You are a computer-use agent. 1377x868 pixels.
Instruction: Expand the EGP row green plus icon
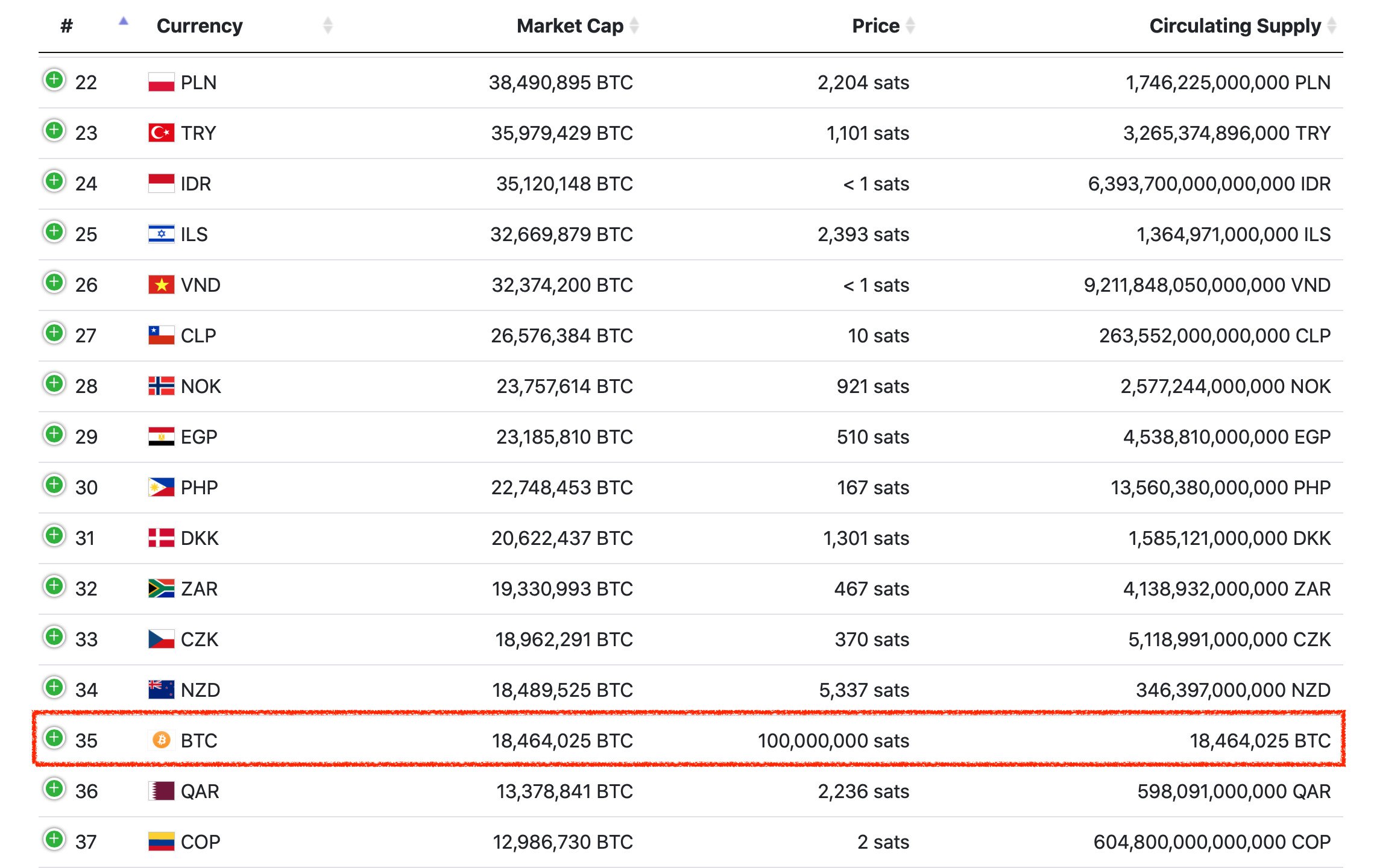click(x=54, y=434)
